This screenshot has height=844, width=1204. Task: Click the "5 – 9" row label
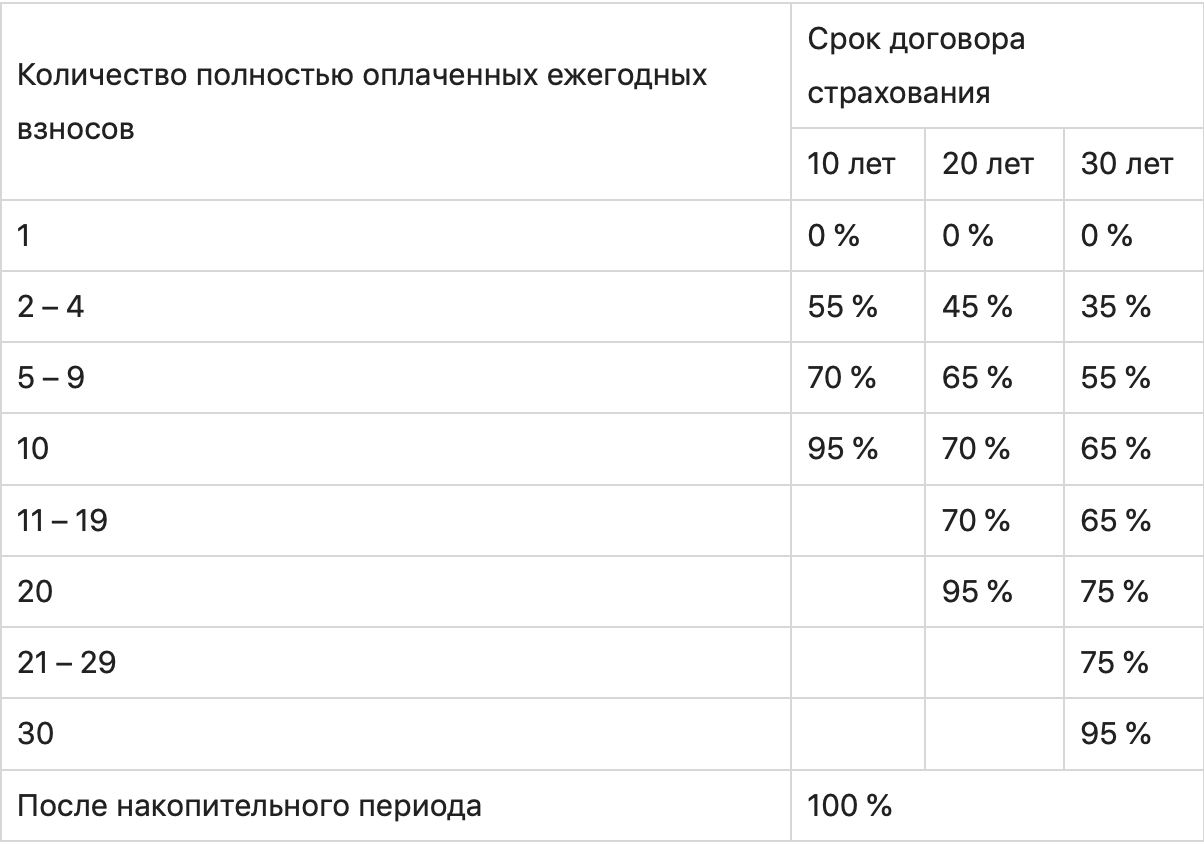pyautogui.click(x=51, y=378)
